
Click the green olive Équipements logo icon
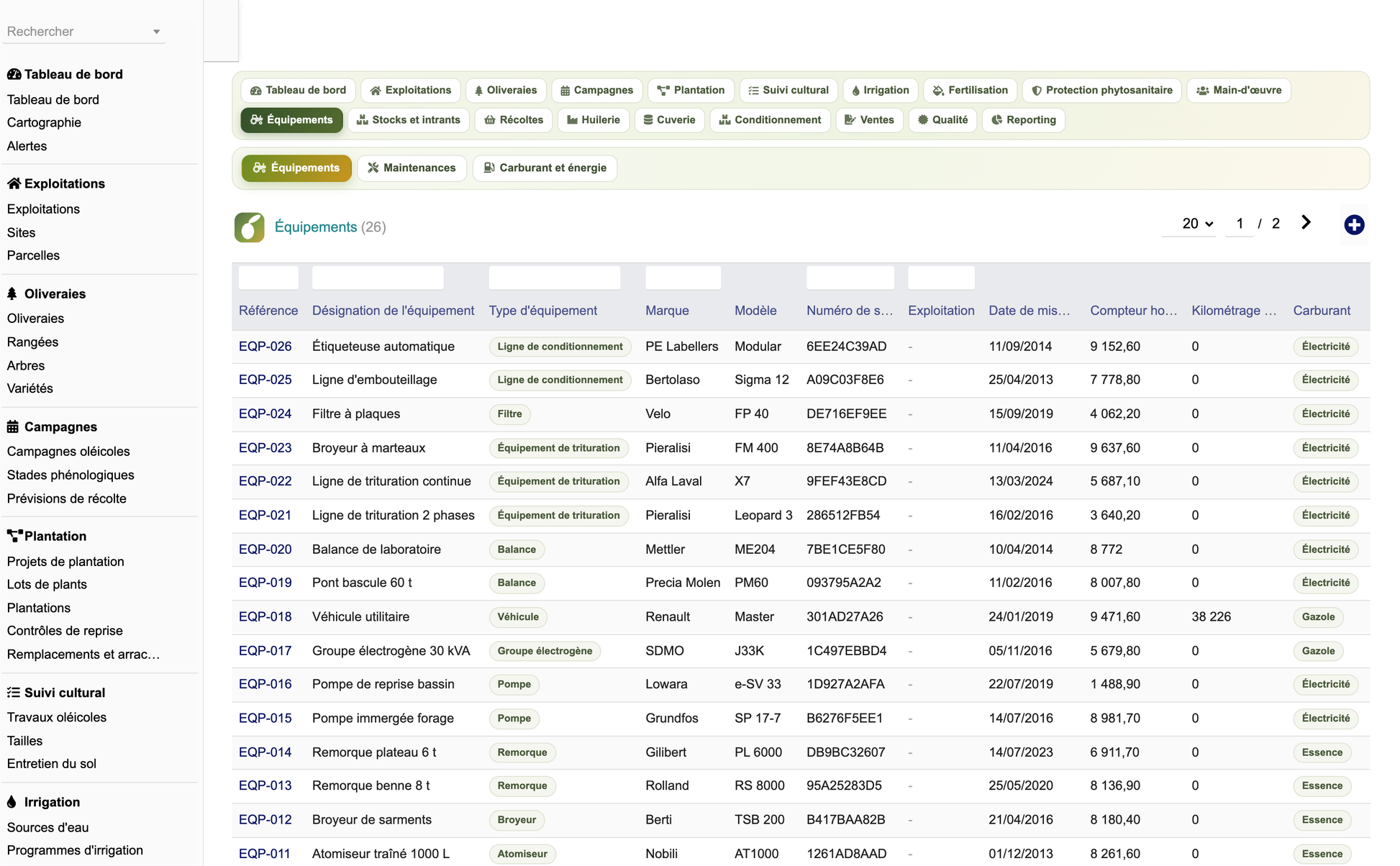[249, 227]
